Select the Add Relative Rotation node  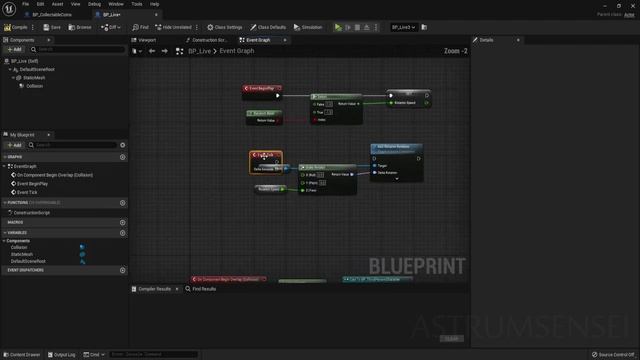click(x=396, y=162)
